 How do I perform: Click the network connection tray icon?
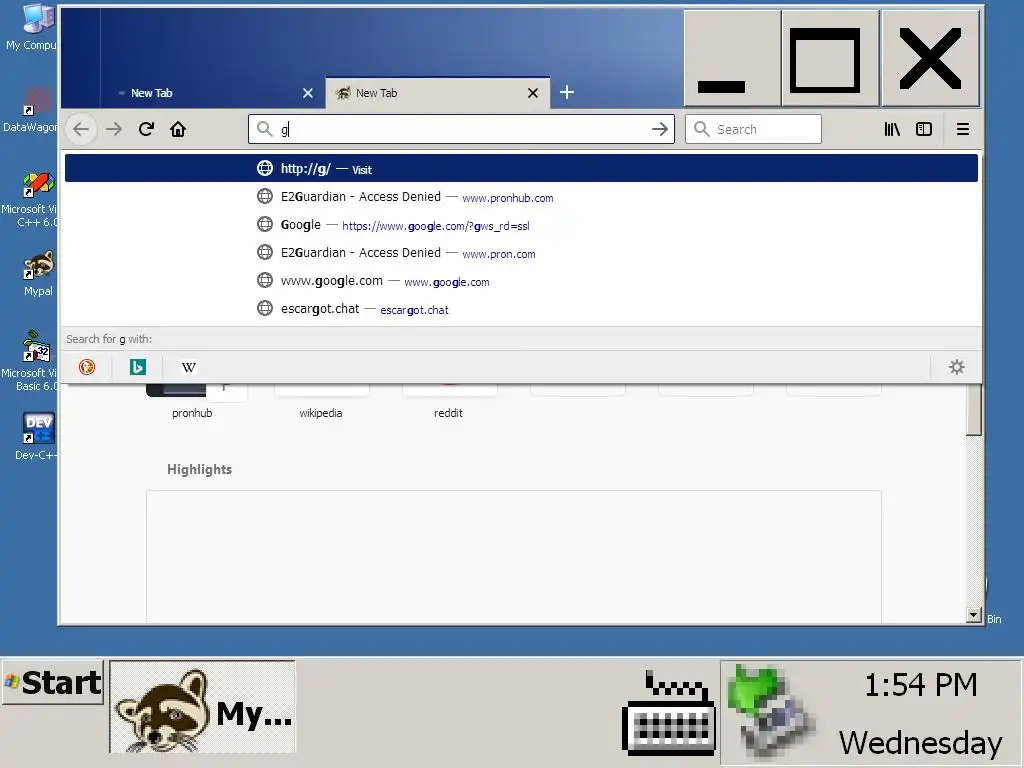point(771,711)
